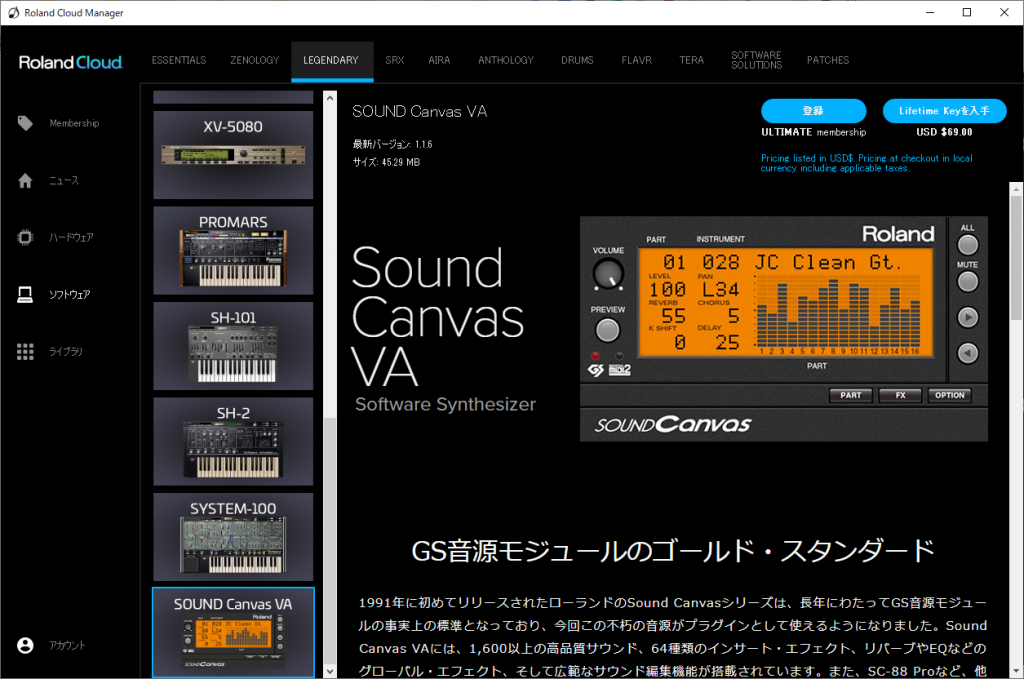The height and width of the screenshot is (679, 1024).
Task: Go to the SOFTWARE SOLUTIONS tab
Action: click(x=756, y=60)
